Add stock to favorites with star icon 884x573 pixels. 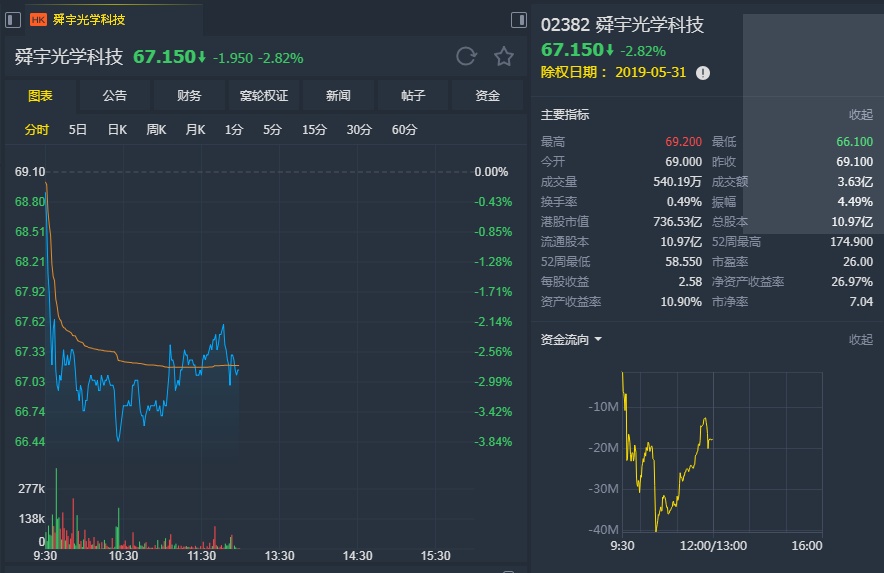point(504,56)
